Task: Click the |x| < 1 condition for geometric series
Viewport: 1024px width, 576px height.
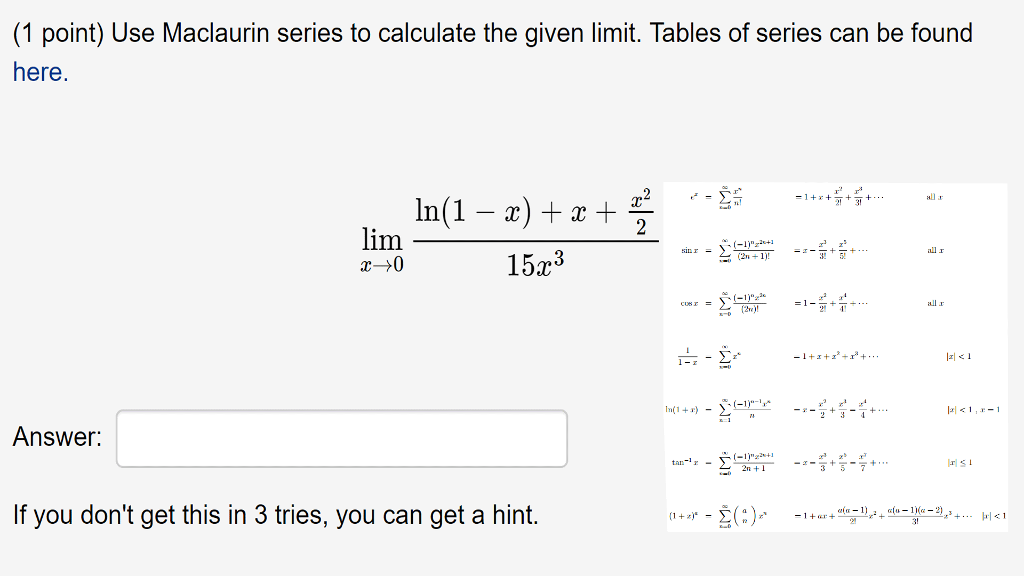Action: tap(957, 356)
